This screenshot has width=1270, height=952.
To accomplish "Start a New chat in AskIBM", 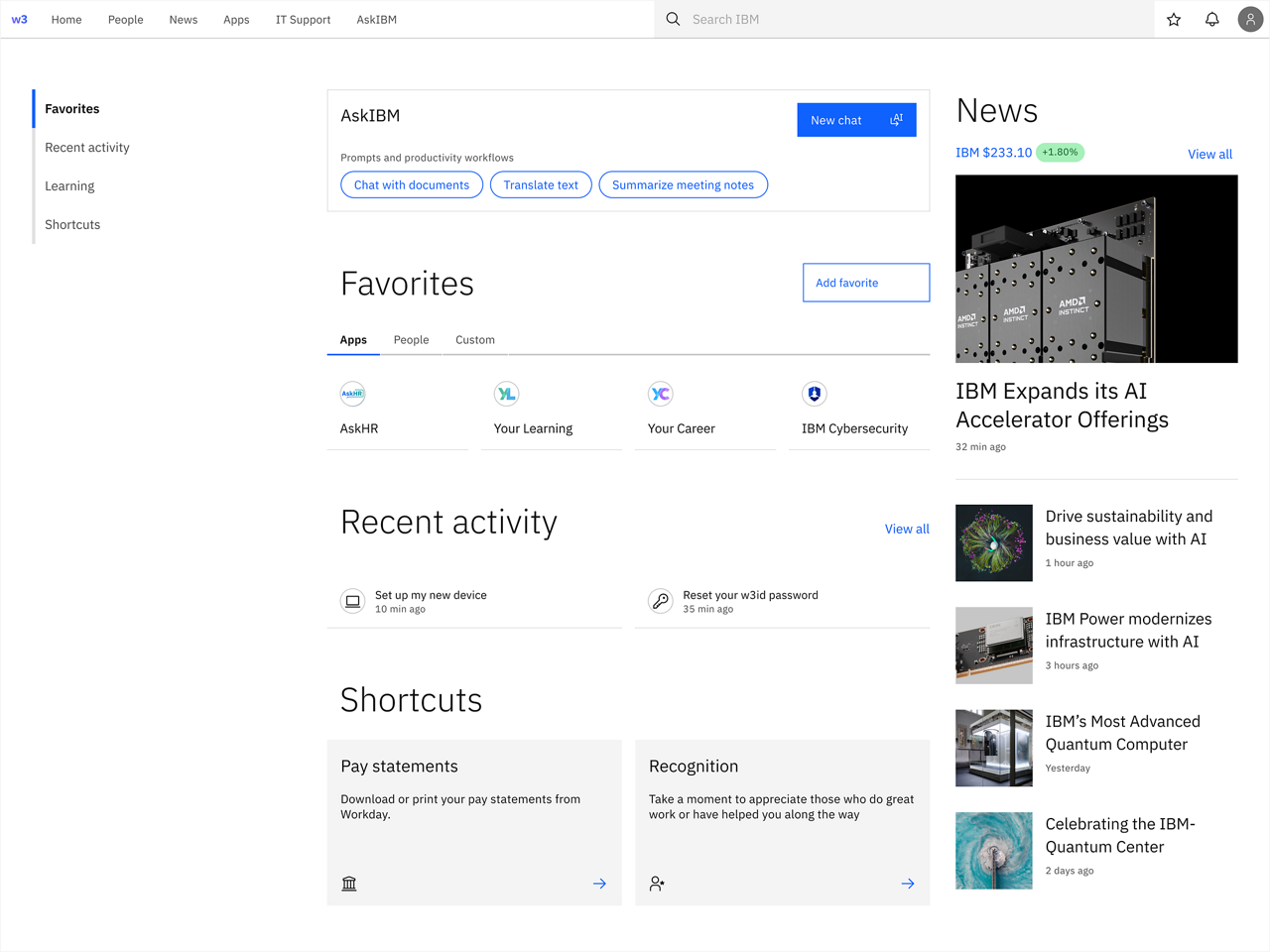I will [x=856, y=120].
